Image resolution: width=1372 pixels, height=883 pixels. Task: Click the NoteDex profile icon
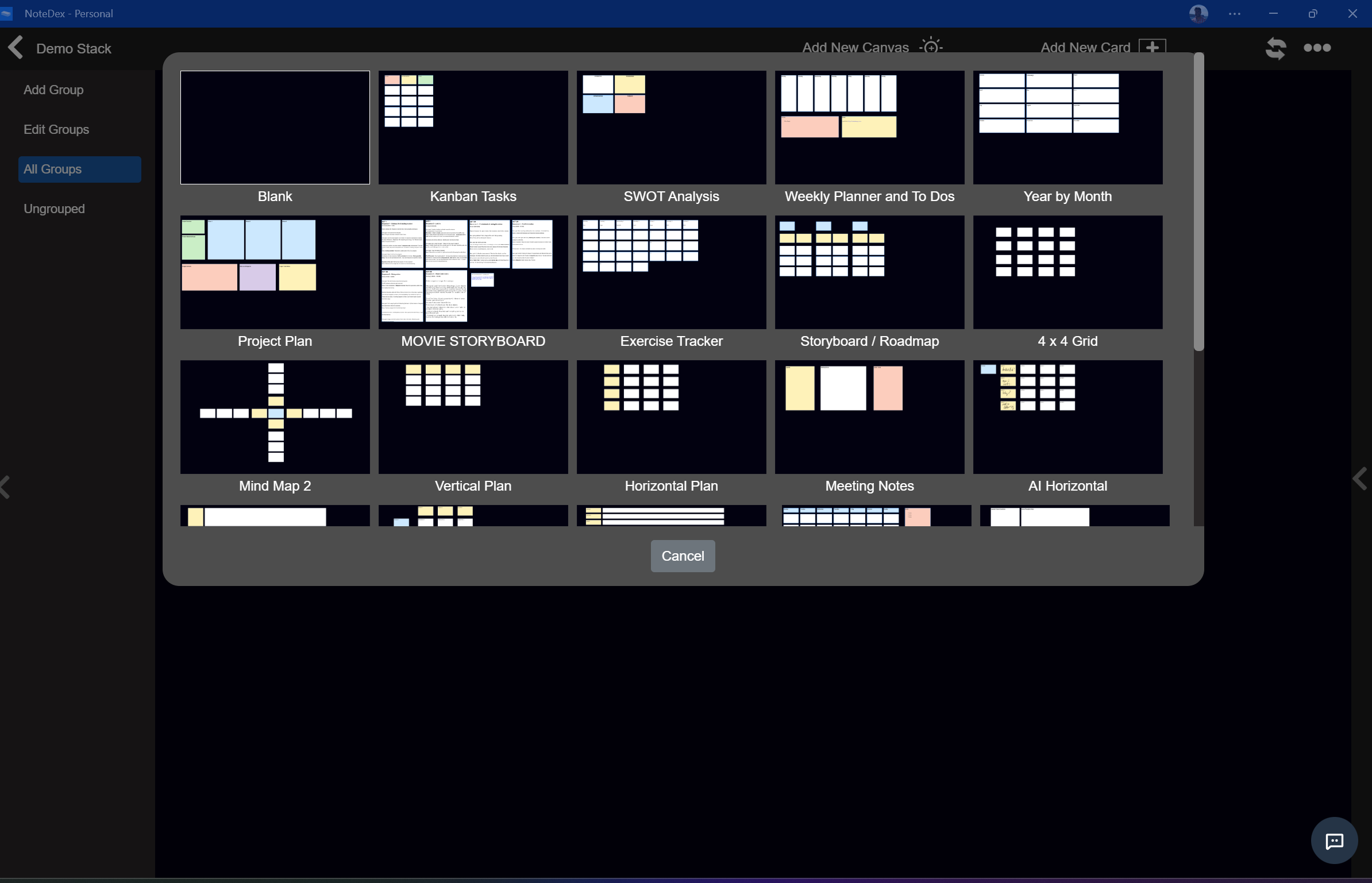coord(1199,13)
